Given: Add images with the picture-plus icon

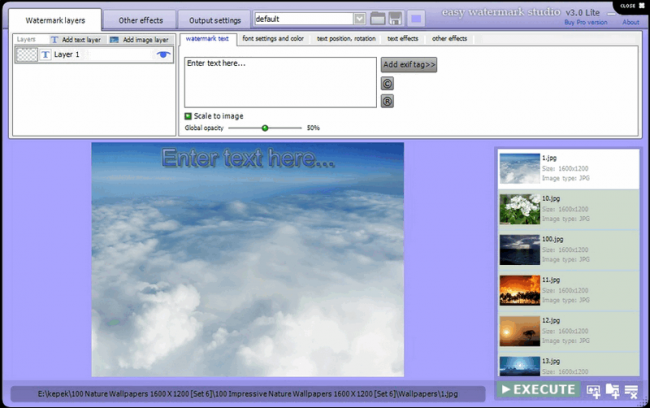Looking at the screenshot, I should coord(594,390).
